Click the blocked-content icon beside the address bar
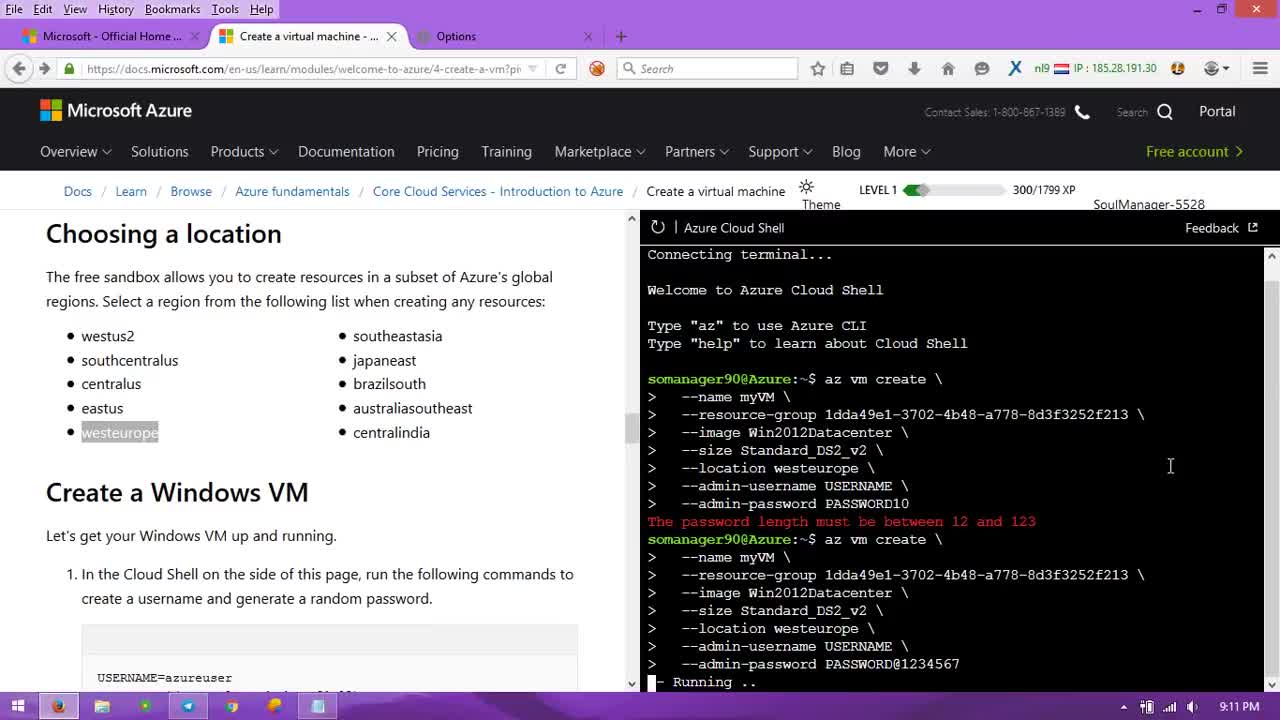Screen dimensions: 1280x720 [x=597, y=68]
